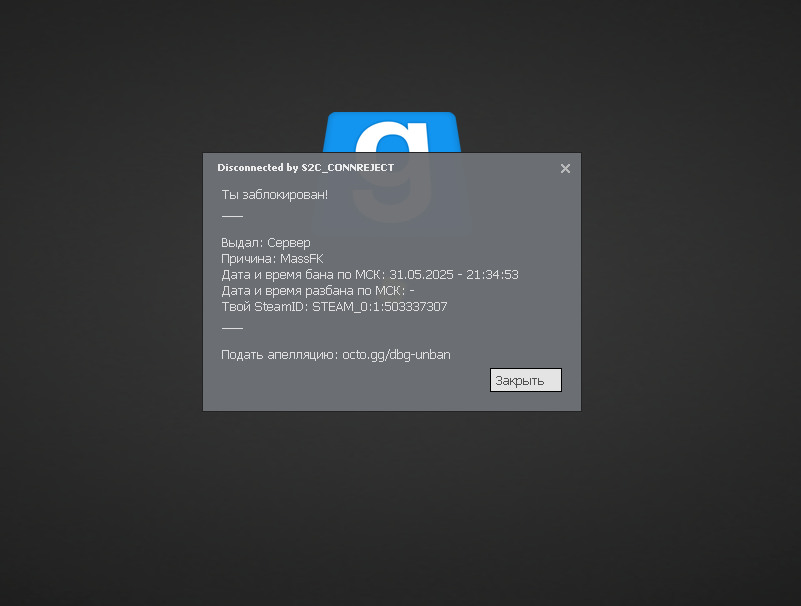Screen dimensions: 801x606
Task: Click the 'Выдал:' label
Action: pyautogui.click(x=242, y=243)
